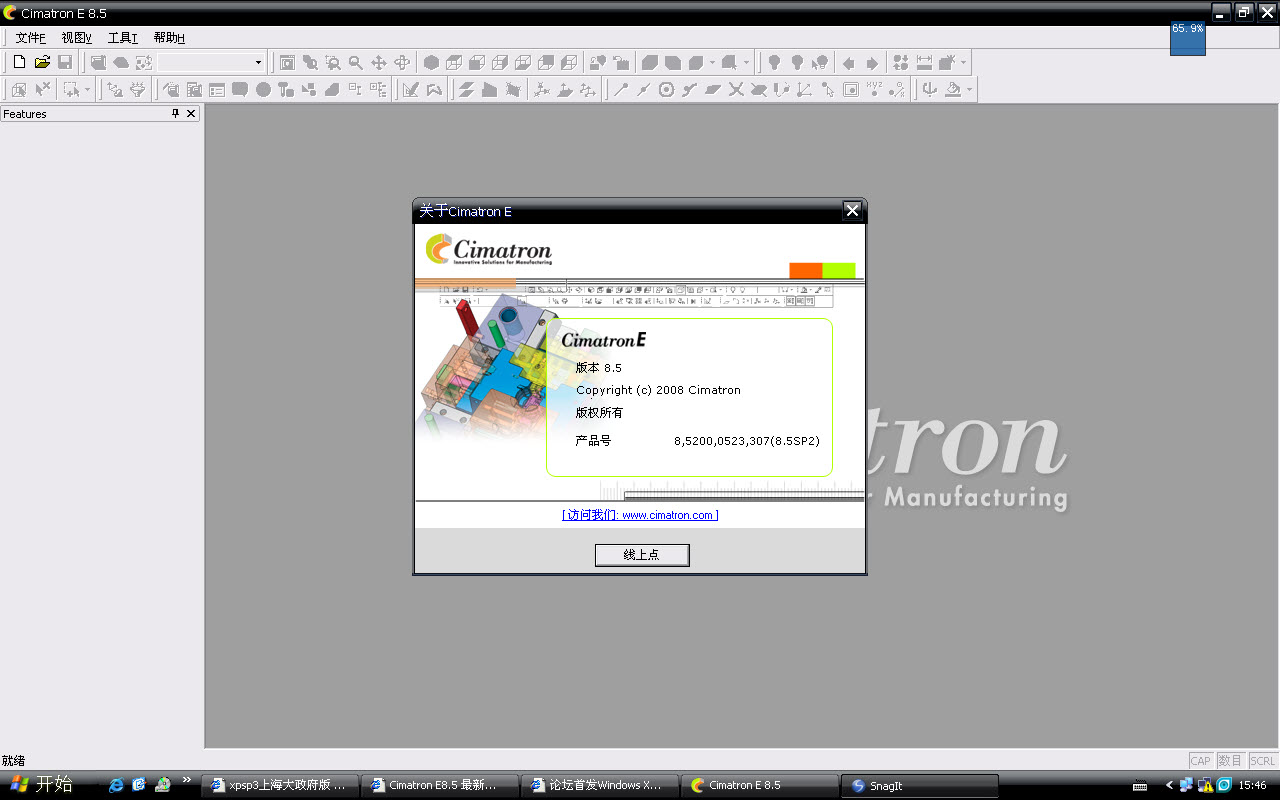Open a file with the folder icon
1280x800 pixels.
pos(42,62)
